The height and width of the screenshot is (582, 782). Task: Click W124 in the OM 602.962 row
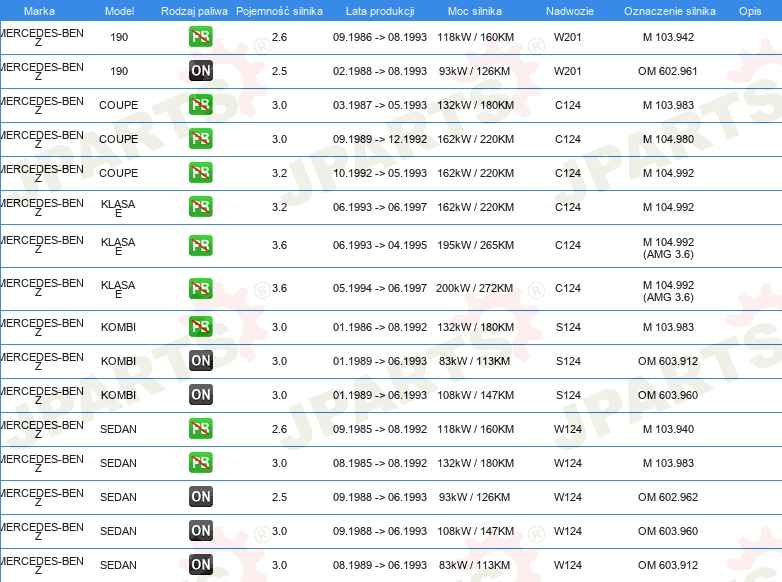(x=568, y=497)
